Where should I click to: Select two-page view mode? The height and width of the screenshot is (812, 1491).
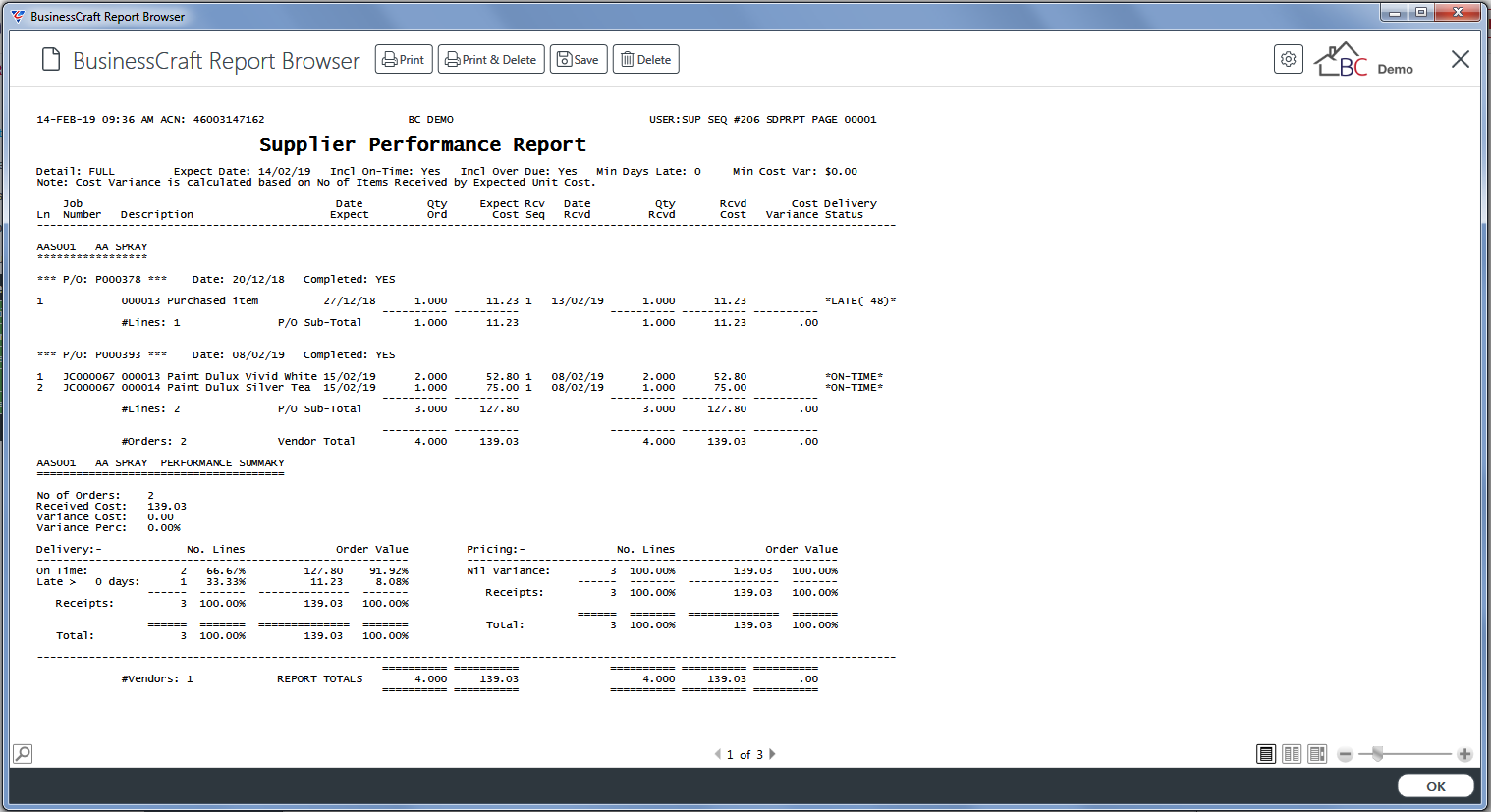(x=1292, y=754)
